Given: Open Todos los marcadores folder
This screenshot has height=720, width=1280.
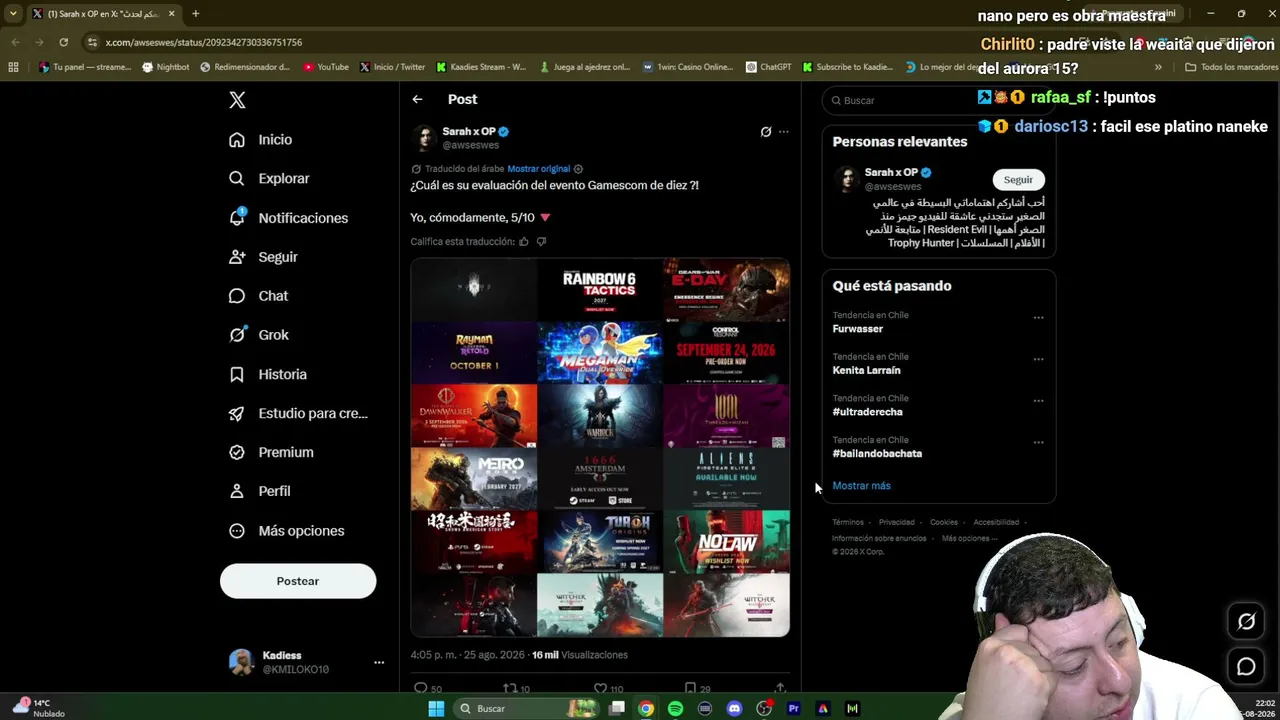Looking at the screenshot, I should [1231, 67].
